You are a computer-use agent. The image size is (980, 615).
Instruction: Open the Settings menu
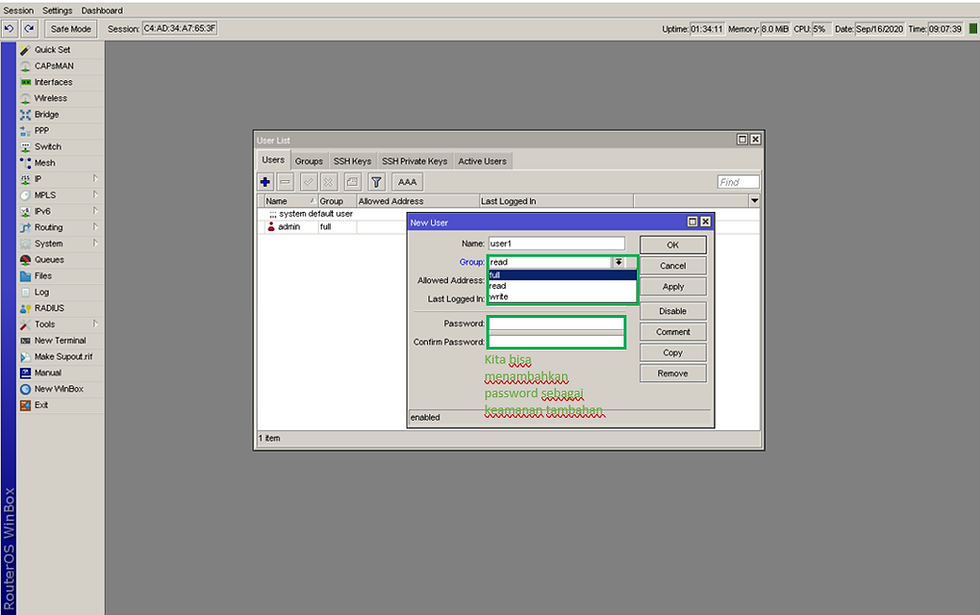point(58,11)
